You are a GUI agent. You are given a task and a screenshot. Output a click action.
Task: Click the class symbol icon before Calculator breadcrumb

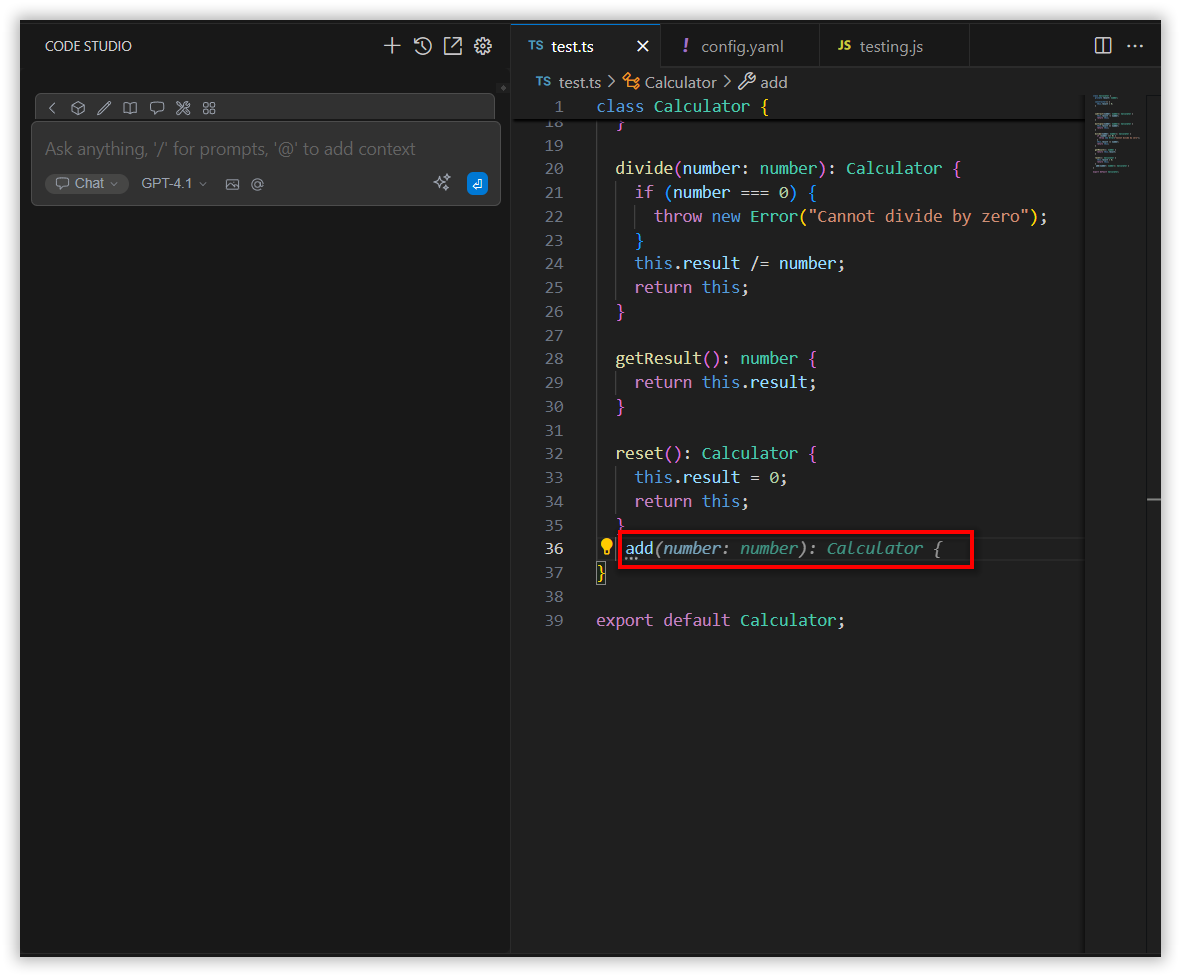click(x=631, y=81)
